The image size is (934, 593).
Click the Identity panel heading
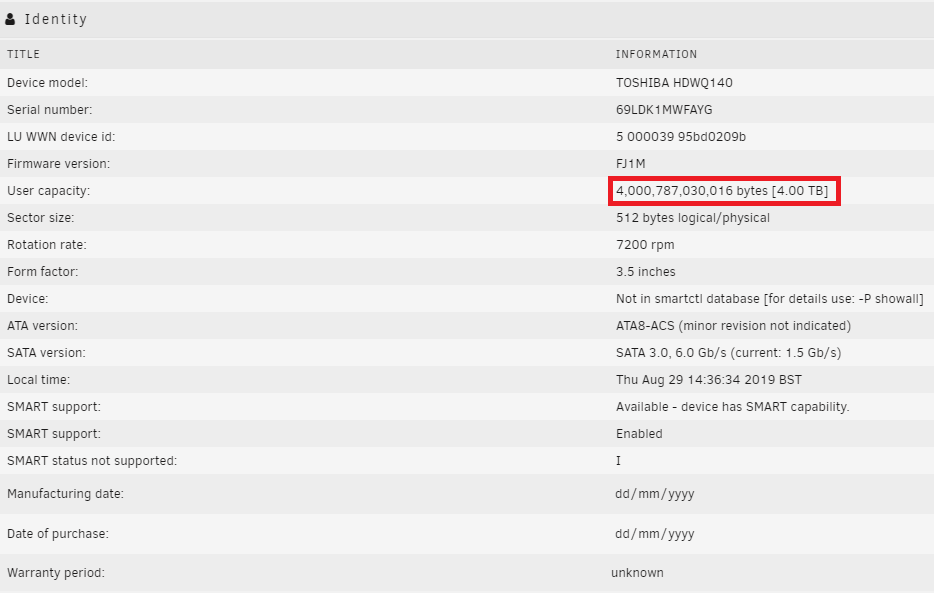[56, 19]
